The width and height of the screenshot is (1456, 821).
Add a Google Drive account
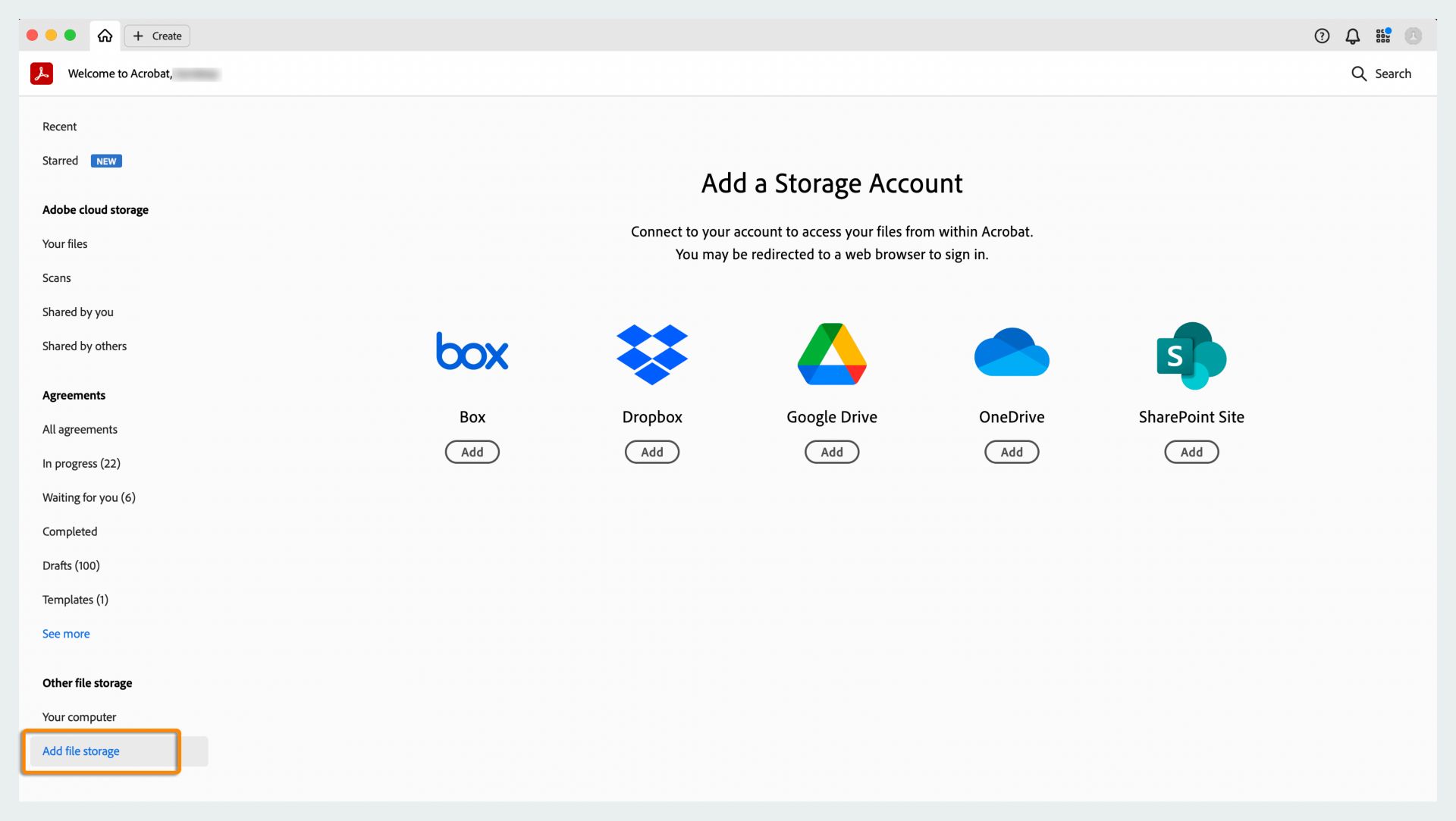(832, 452)
